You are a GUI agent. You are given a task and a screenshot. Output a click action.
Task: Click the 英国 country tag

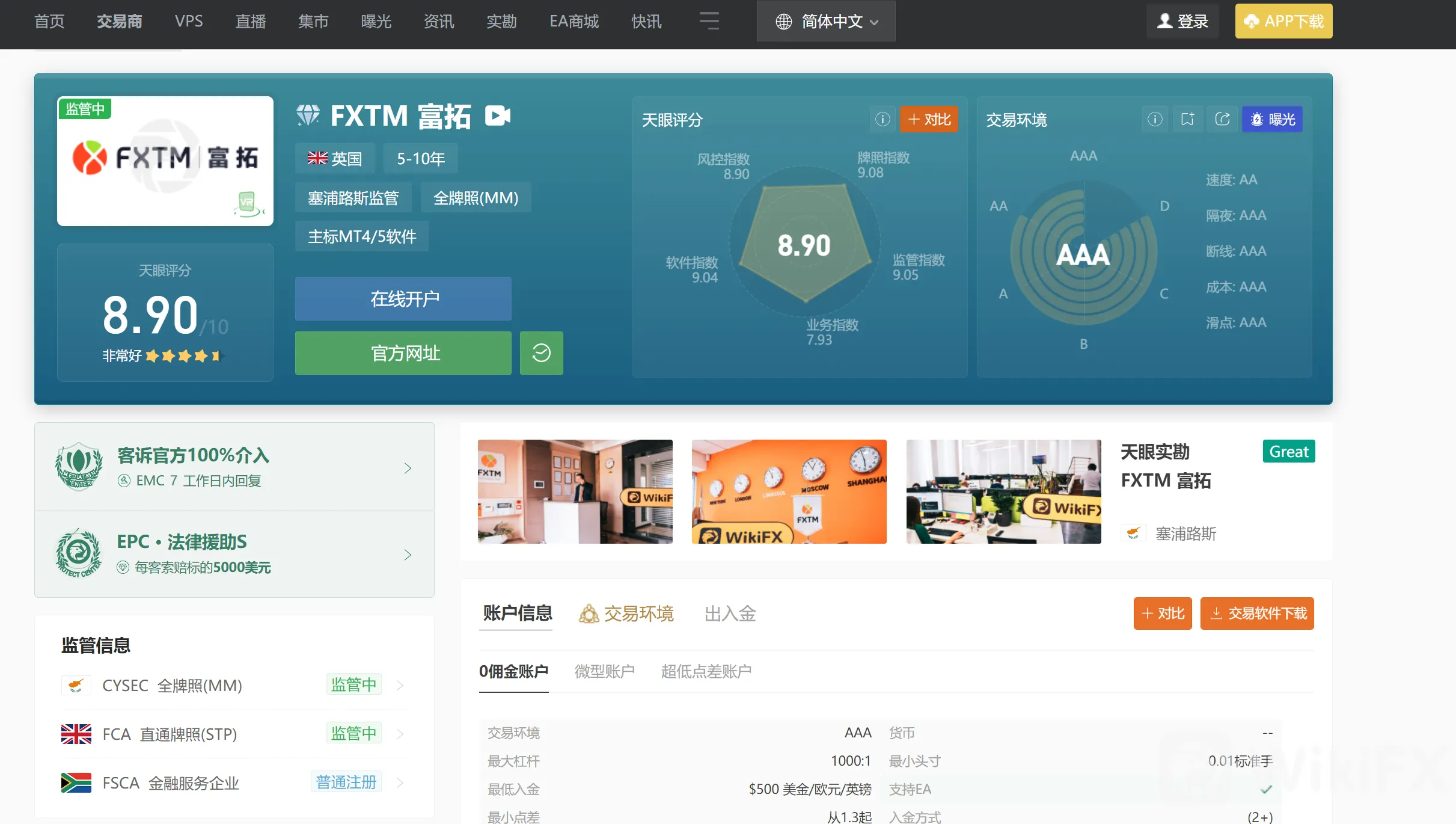pos(335,159)
